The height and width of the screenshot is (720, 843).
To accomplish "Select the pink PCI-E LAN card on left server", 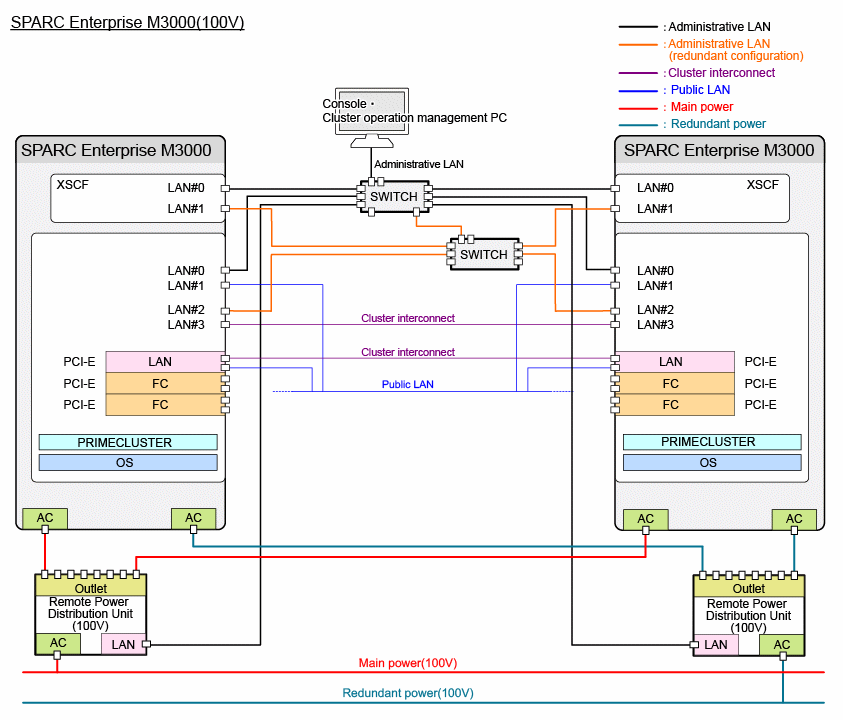I will click(x=165, y=362).
